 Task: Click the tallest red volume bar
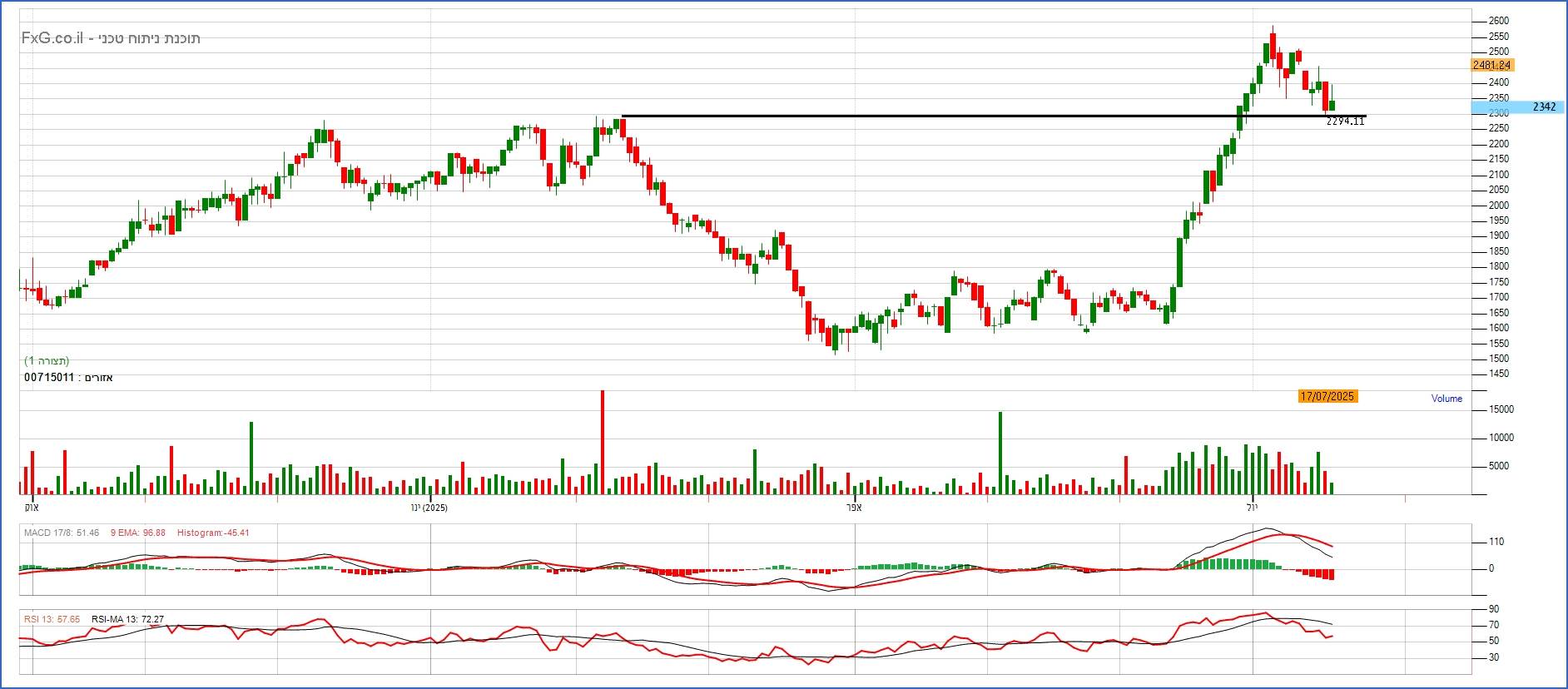point(602,441)
